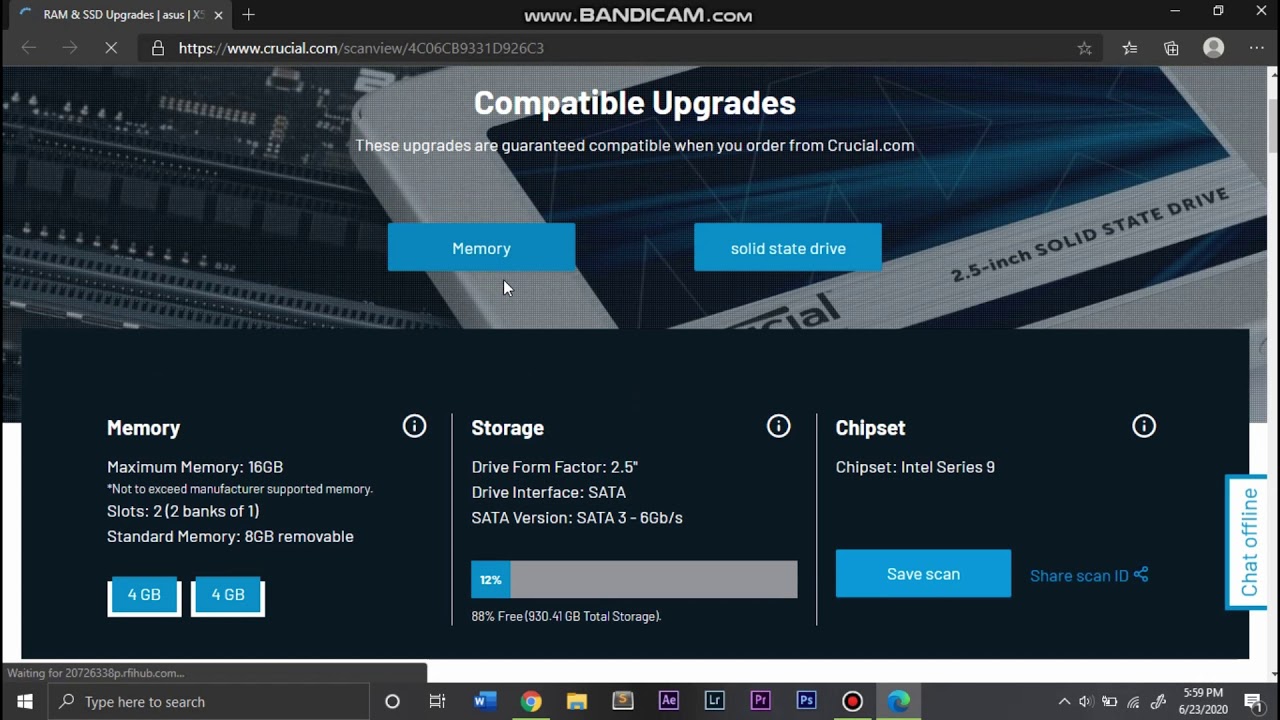Click the Memory upgrades button
Viewport: 1280px width, 720px height.
(x=481, y=247)
